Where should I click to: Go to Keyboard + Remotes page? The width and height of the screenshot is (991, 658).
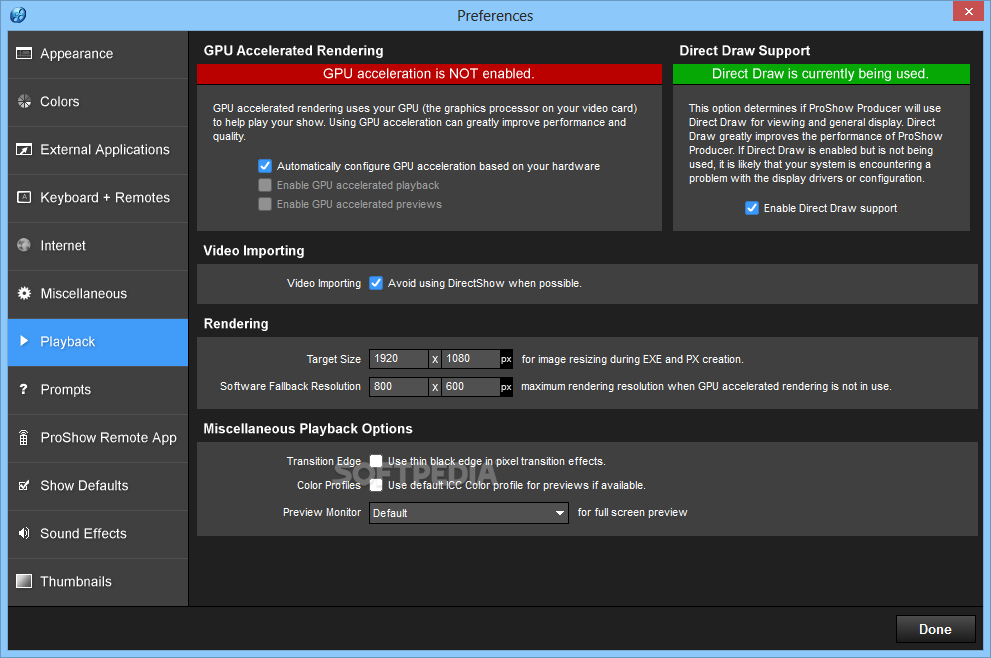(98, 198)
